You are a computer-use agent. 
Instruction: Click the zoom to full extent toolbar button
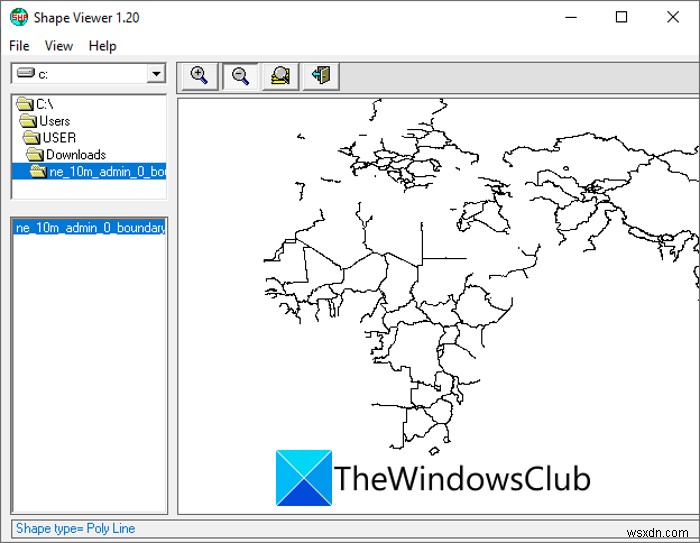click(280, 76)
